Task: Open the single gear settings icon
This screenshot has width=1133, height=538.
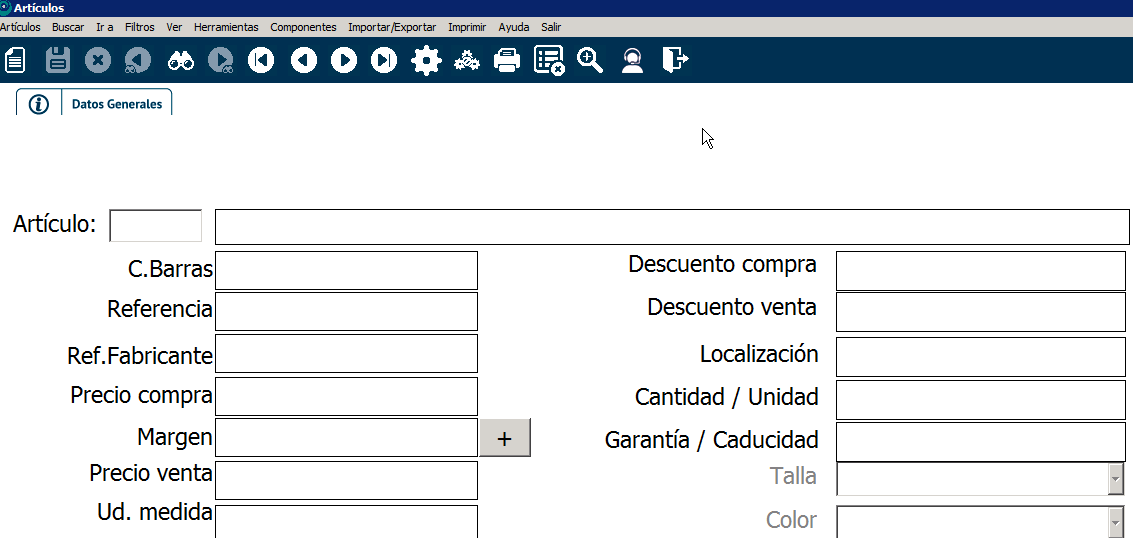Action: coord(426,61)
